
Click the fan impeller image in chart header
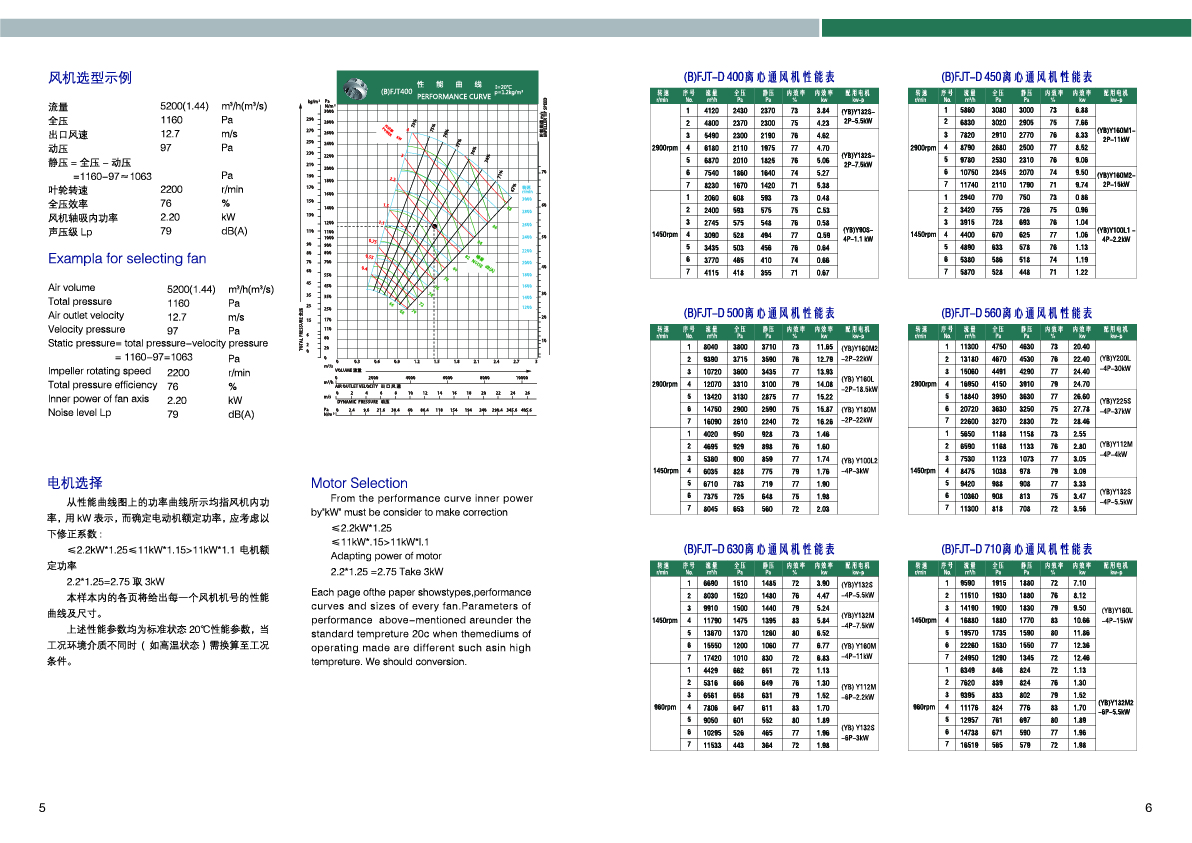[357, 88]
